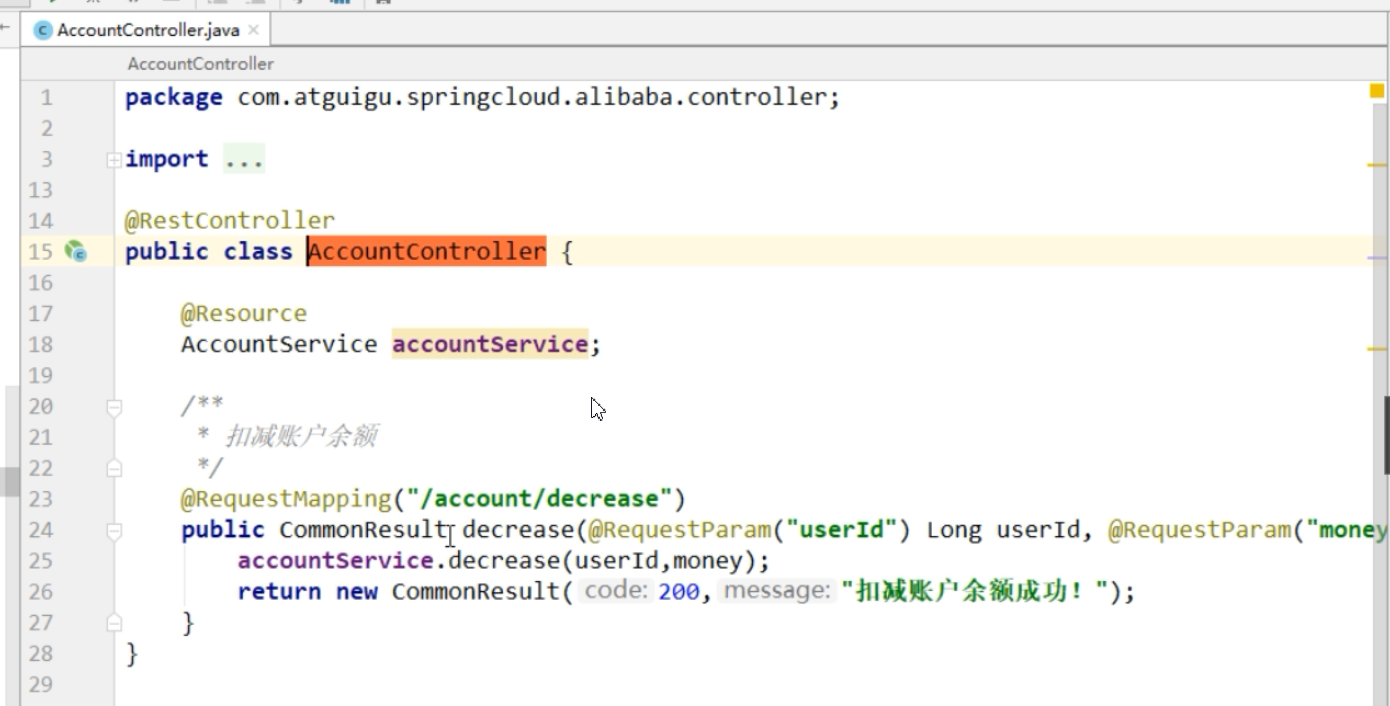
Task: Expand the folded import section on line 3
Action: pyautogui.click(x=114, y=160)
